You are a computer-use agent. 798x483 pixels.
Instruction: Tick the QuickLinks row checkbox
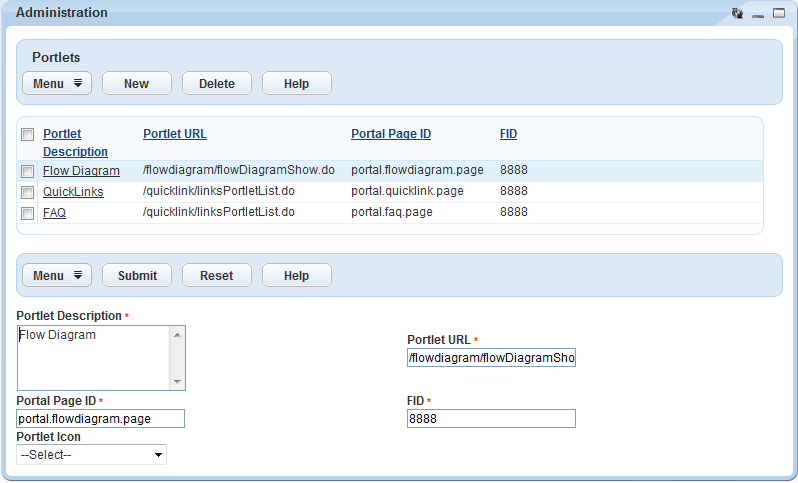[x=27, y=192]
